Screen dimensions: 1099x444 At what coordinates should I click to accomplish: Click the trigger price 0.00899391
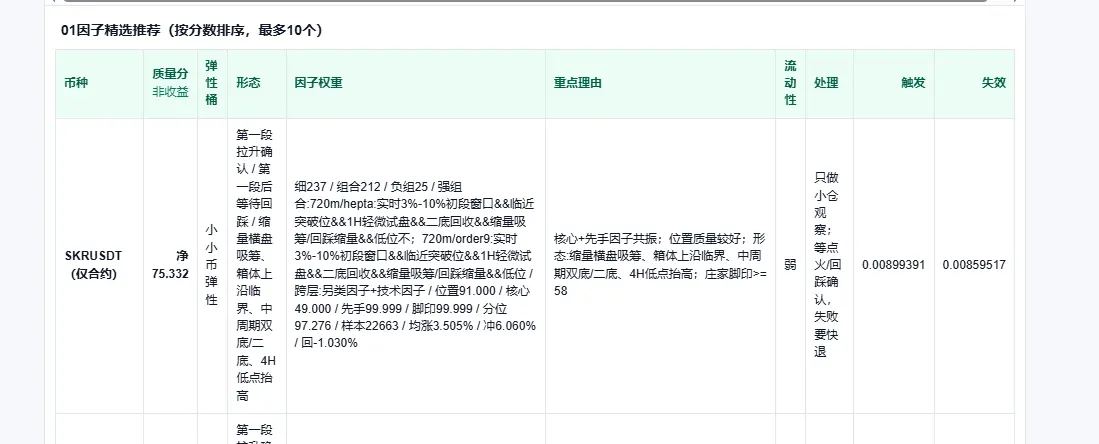(x=894, y=265)
